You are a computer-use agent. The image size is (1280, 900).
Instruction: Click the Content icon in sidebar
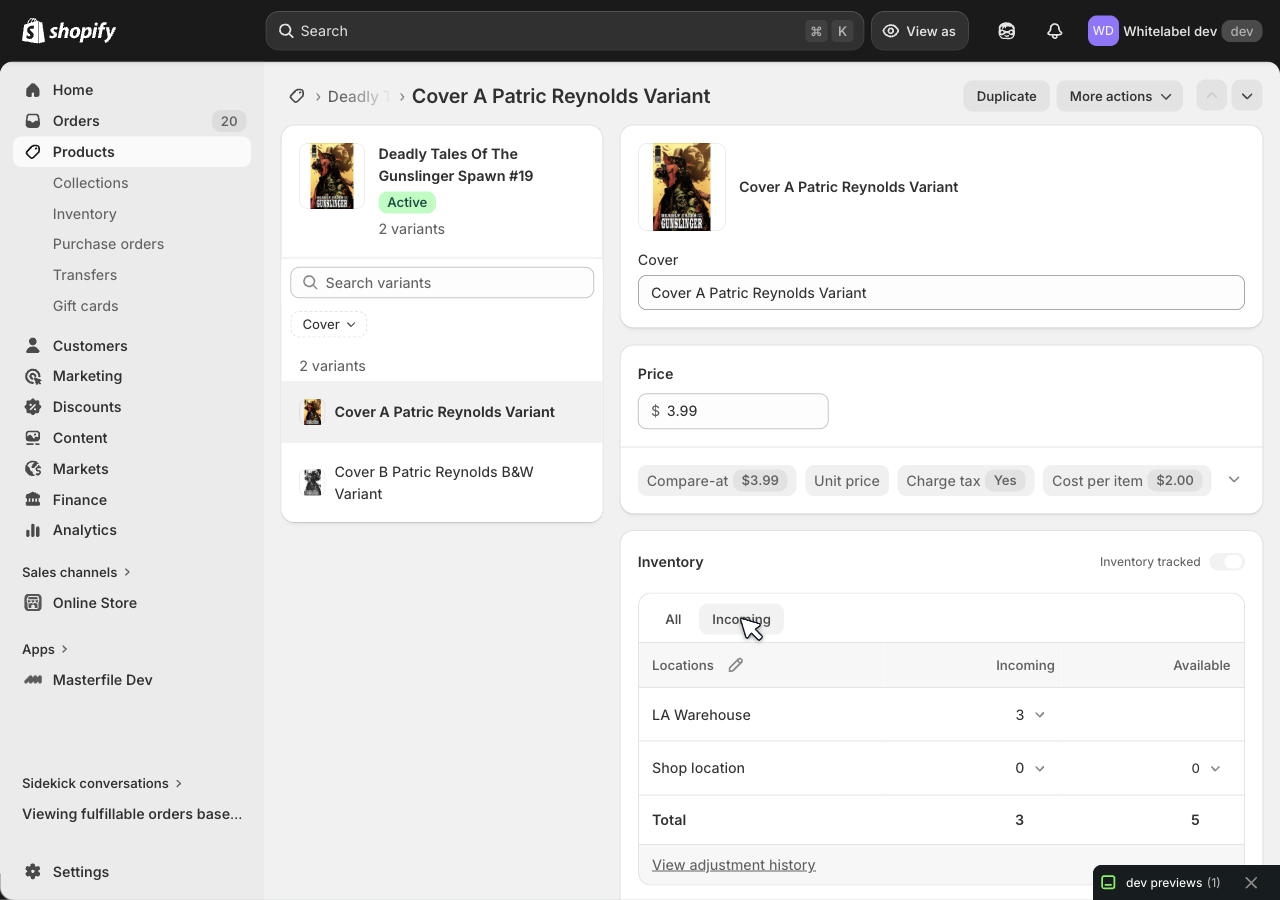(33, 438)
